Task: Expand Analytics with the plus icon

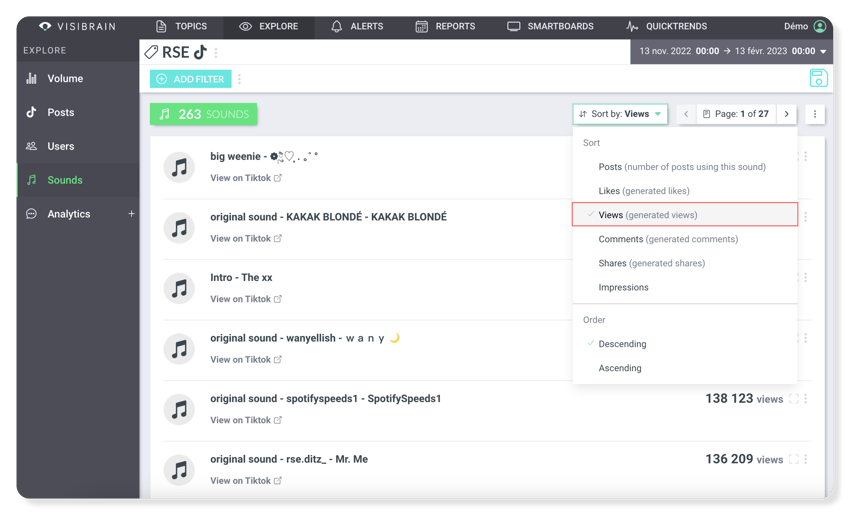Action: click(x=131, y=214)
